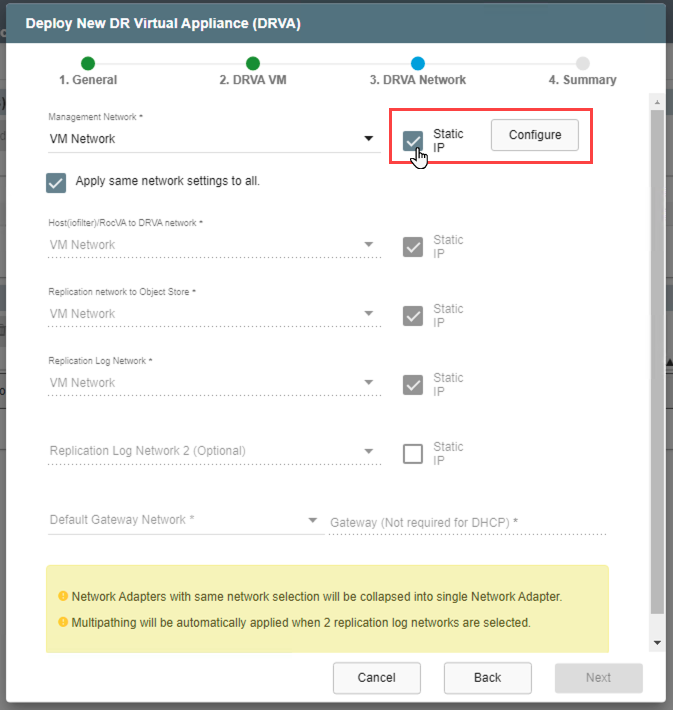Click the Summary step gray circle
This screenshot has width=673, height=710.
[582, 63]
